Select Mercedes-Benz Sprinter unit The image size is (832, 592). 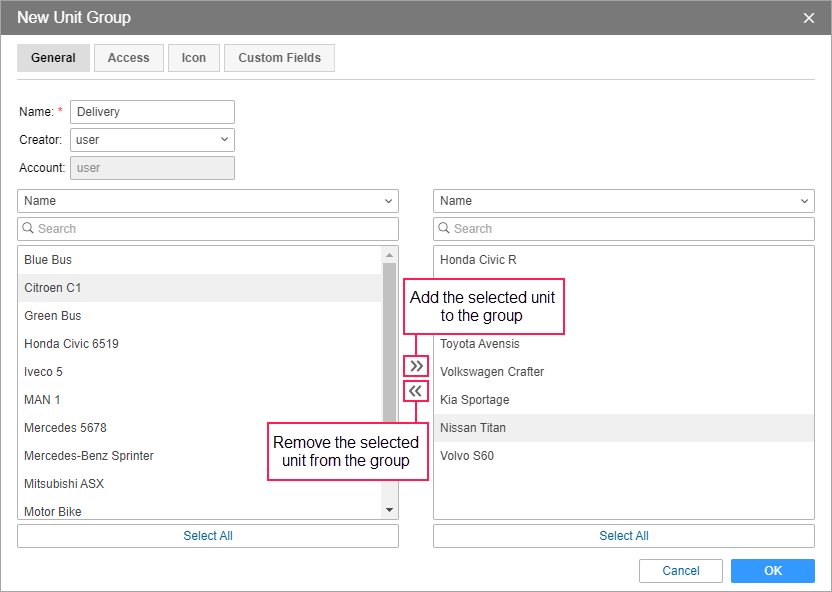tap(200, 456)
